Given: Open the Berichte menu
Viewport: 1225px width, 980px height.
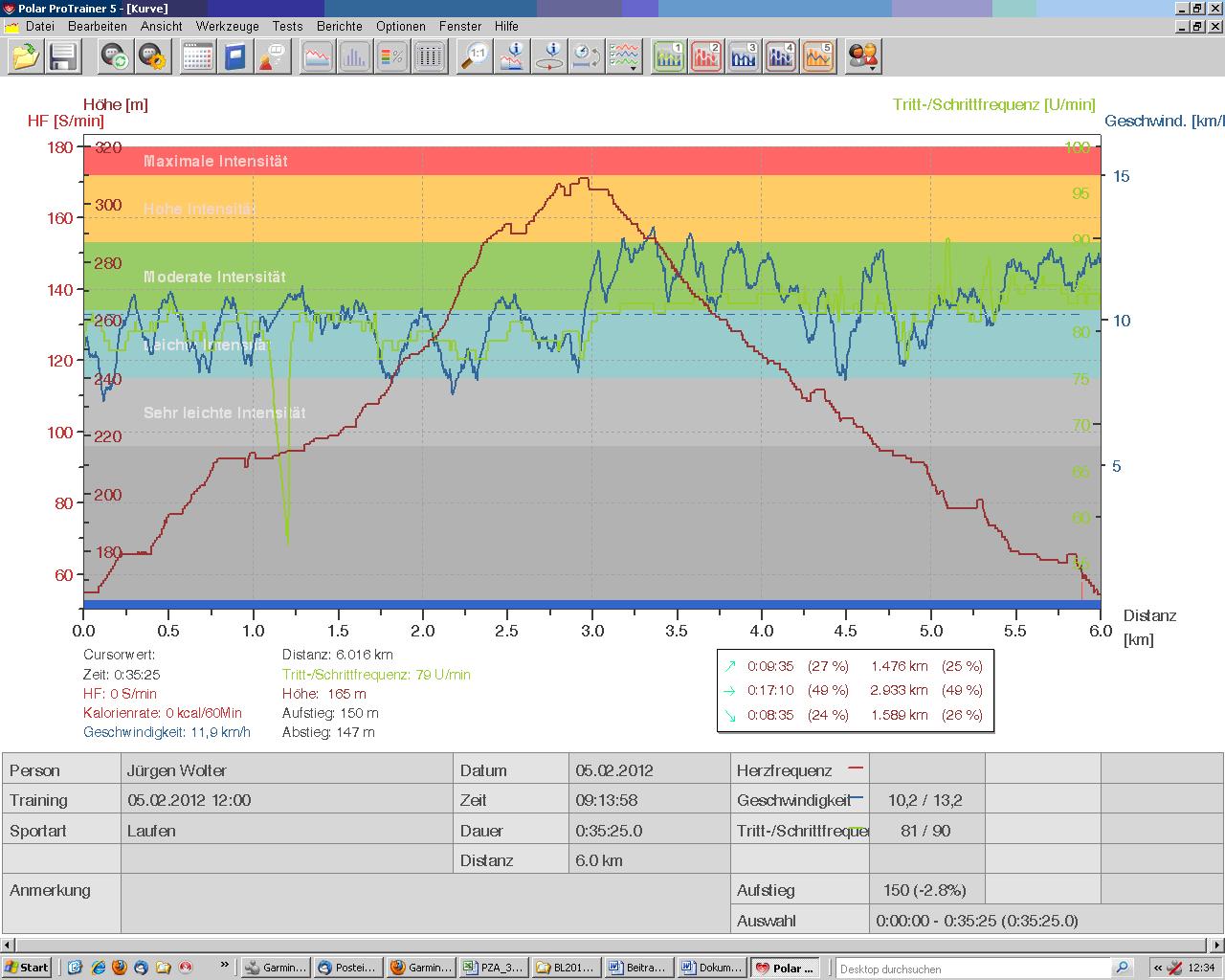Looking at the screenshot, I should tap(339, 26).
